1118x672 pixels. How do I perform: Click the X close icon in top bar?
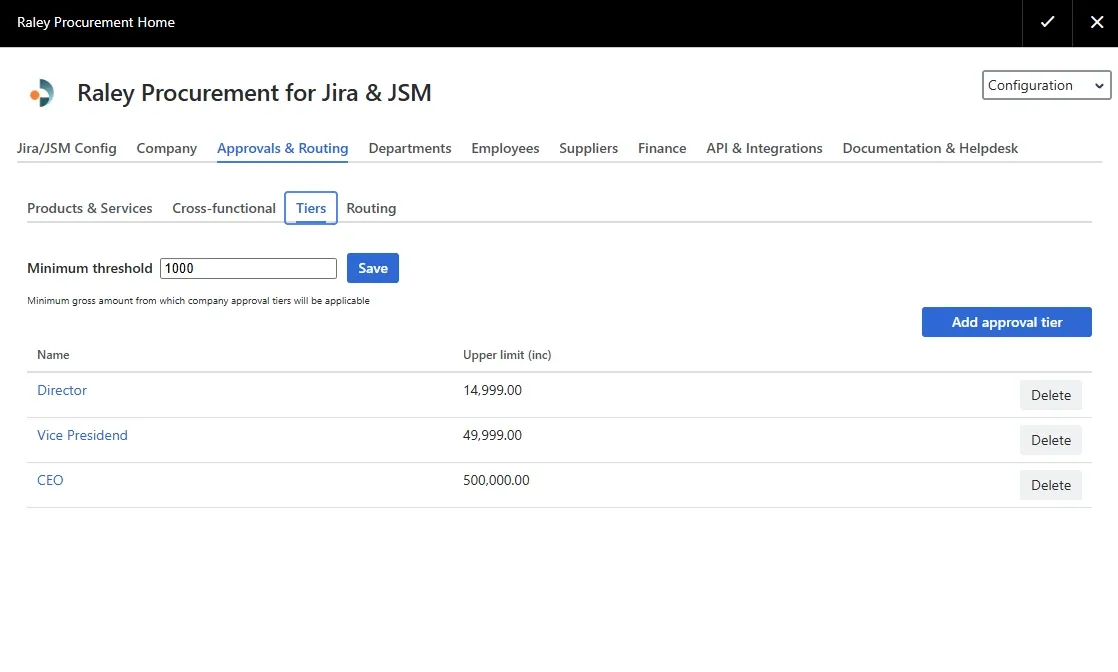[1097, 22]
